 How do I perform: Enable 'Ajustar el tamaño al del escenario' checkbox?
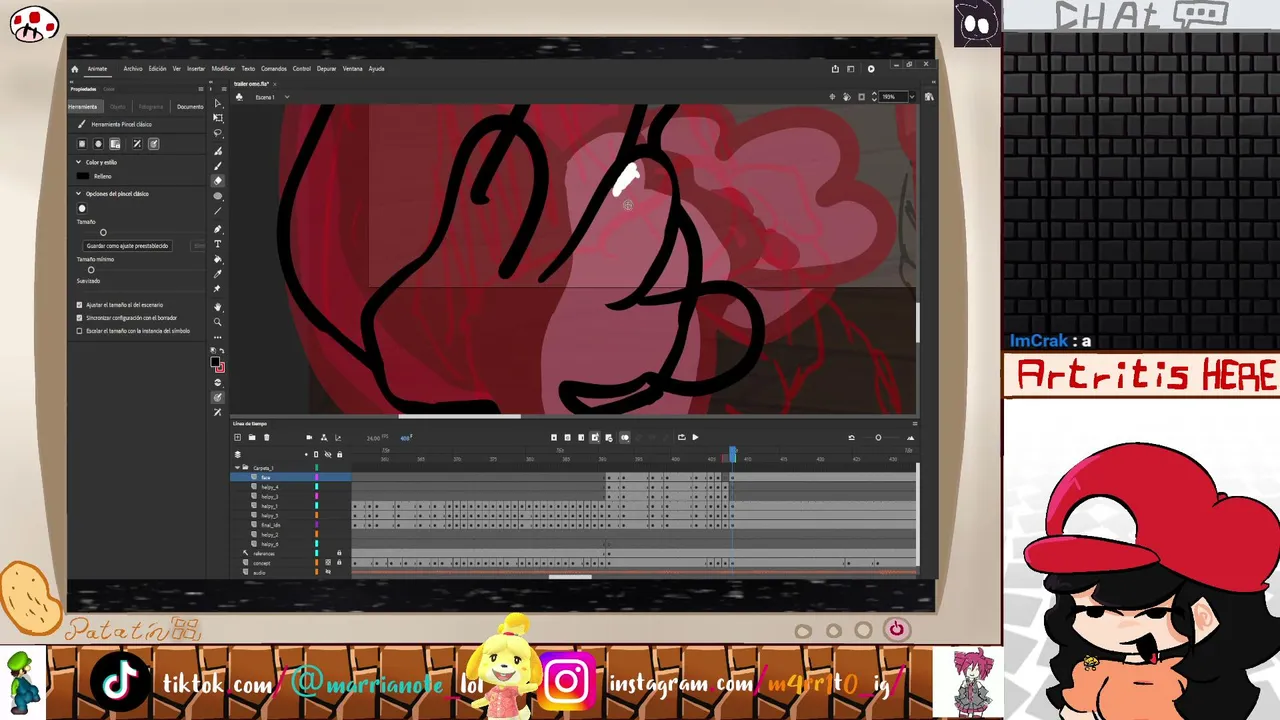[x=80, y=305]
